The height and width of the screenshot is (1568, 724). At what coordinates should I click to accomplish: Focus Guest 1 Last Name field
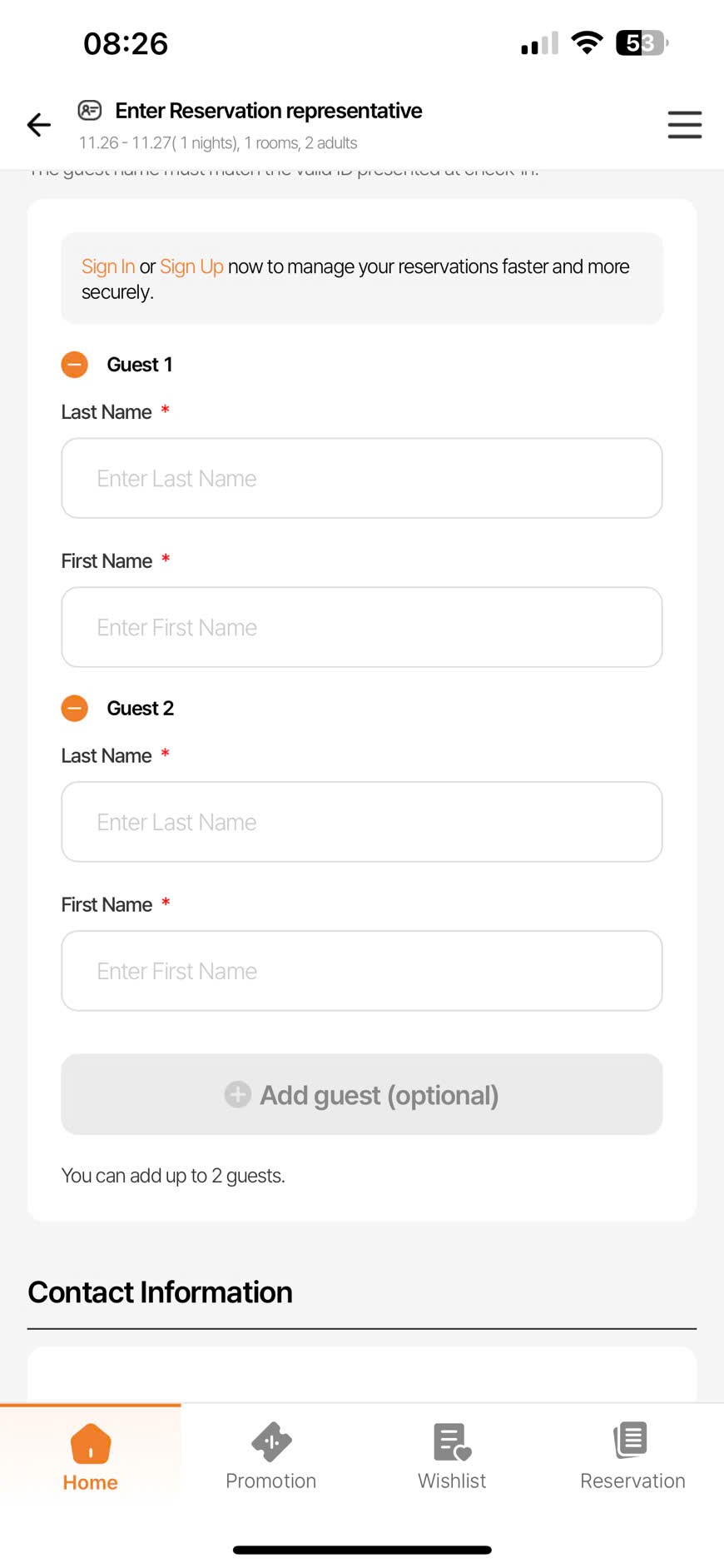click(362, 479)
